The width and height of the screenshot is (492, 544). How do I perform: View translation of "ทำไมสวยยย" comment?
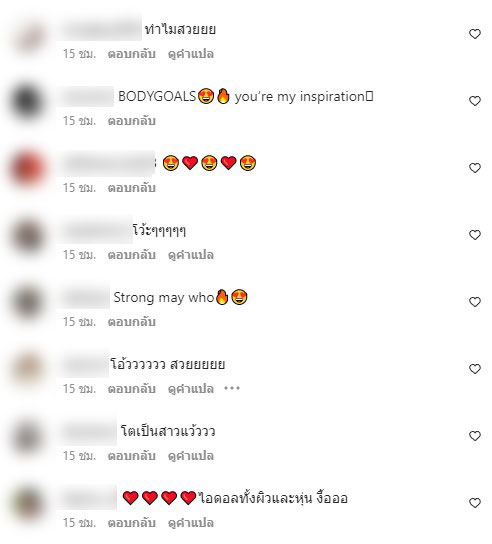pos(191,54)
